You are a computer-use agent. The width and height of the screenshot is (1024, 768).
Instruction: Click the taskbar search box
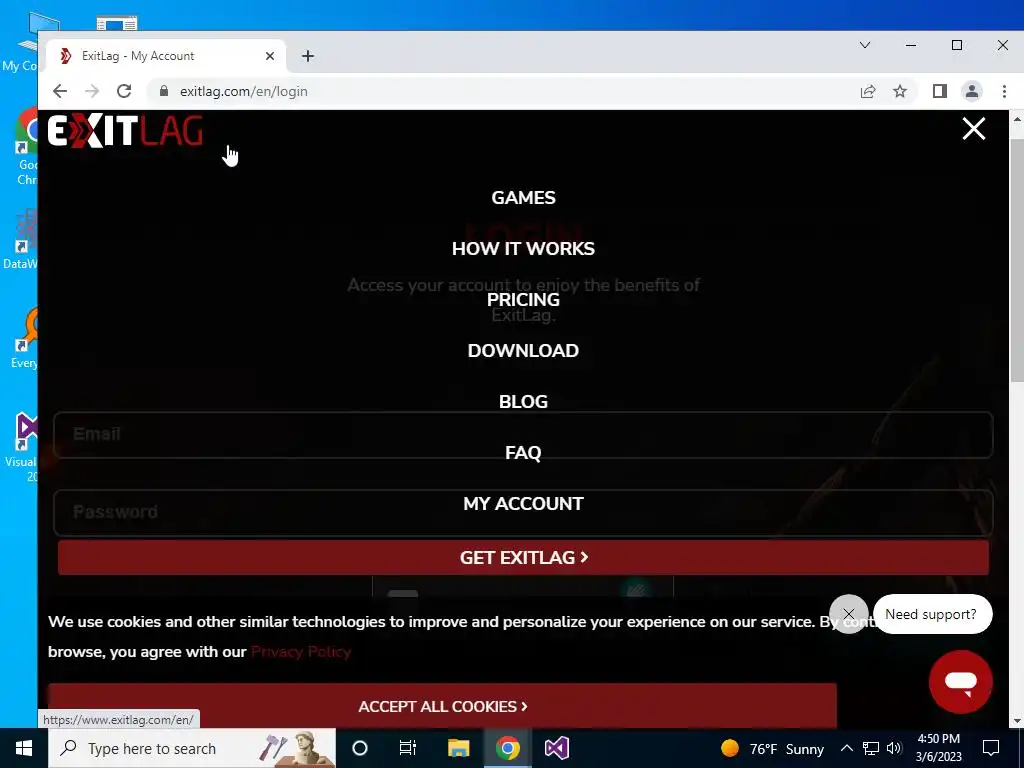coord(192,748)
